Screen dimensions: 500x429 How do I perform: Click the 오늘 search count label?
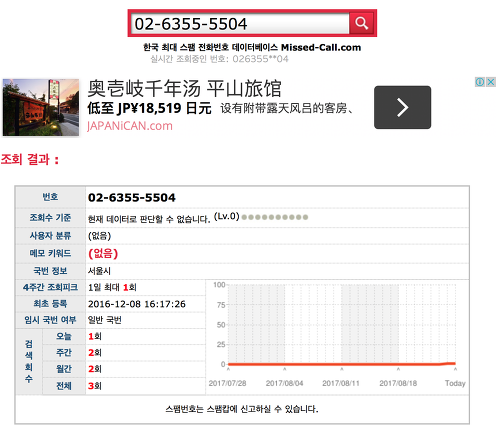click(x=64, y=336)
